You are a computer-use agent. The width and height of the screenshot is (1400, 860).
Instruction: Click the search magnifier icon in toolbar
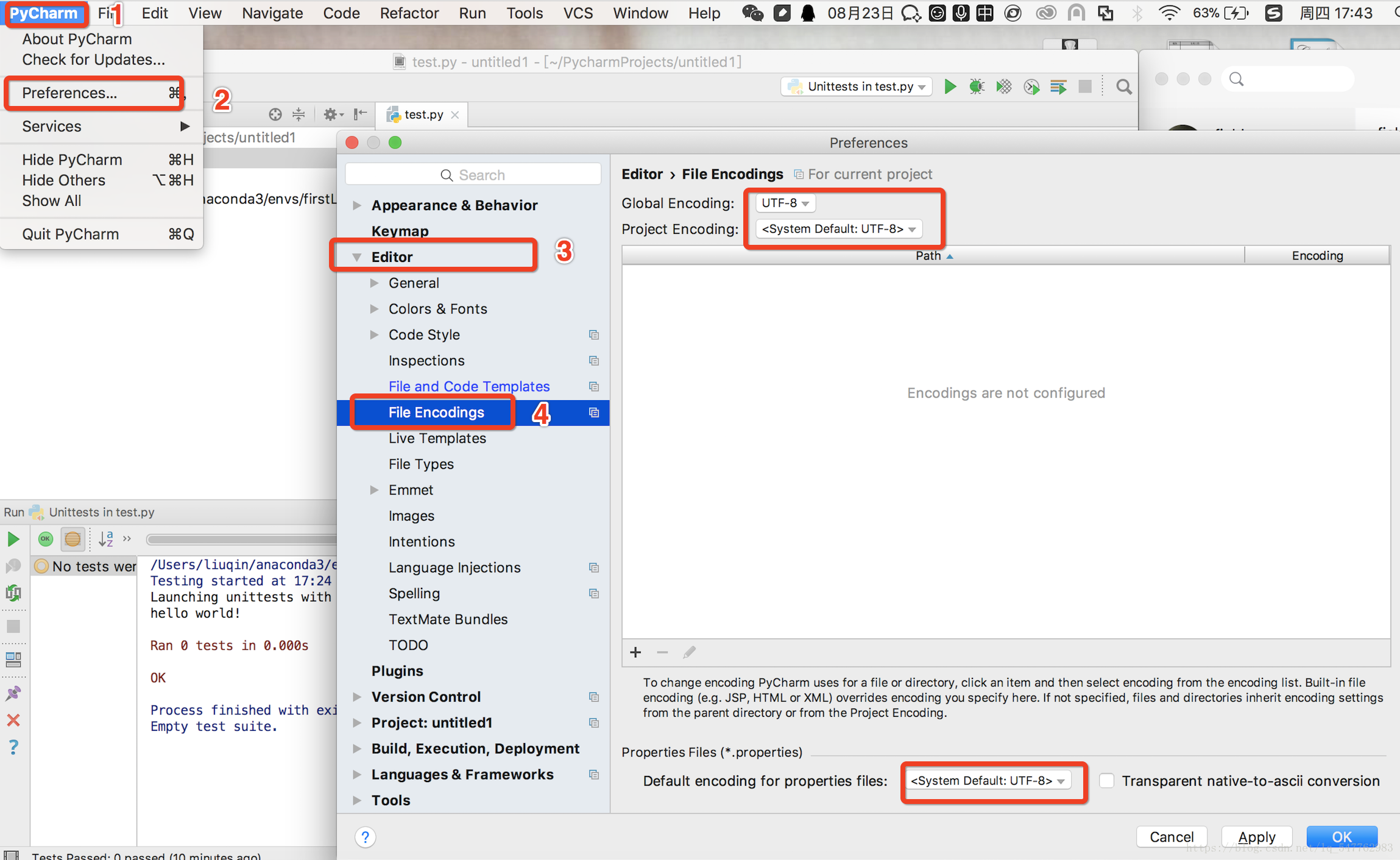coord(1124,87)
